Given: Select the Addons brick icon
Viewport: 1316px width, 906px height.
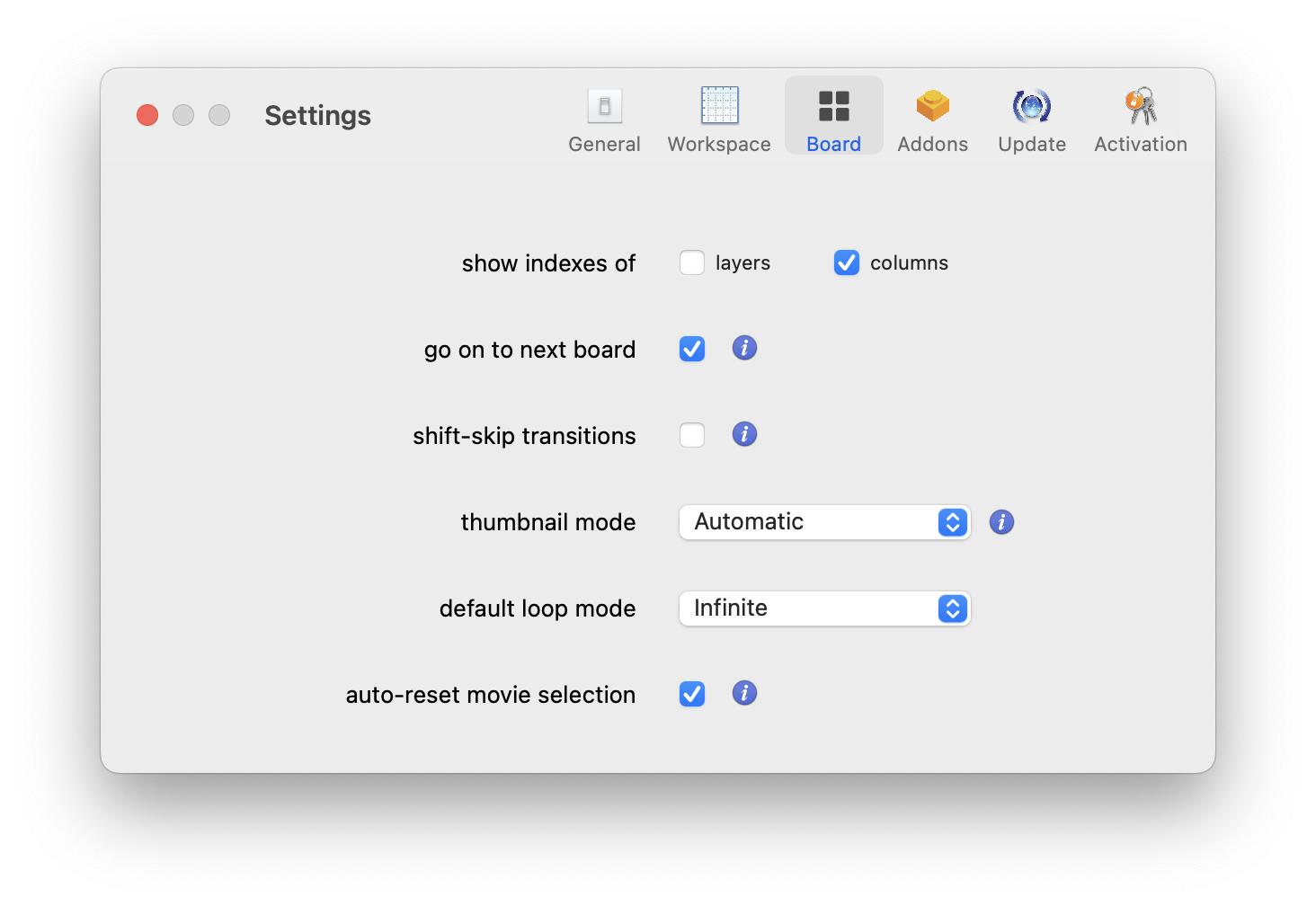Looking at the screenshot, I should pos(932,106).
